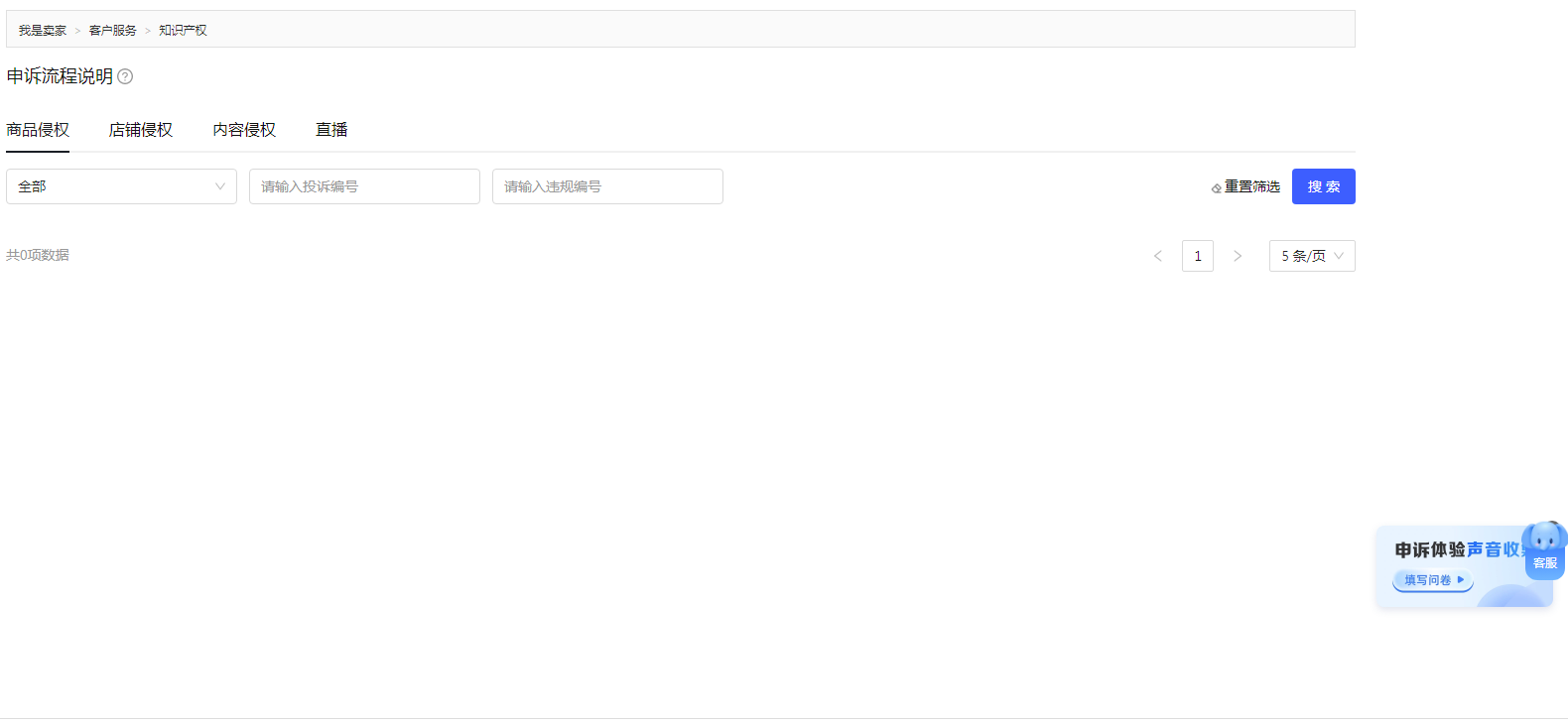Open the 客服 mascot chat icon
This screenshot has height=722, width=1568.
pyautogui.click(x=1545, y=550)
